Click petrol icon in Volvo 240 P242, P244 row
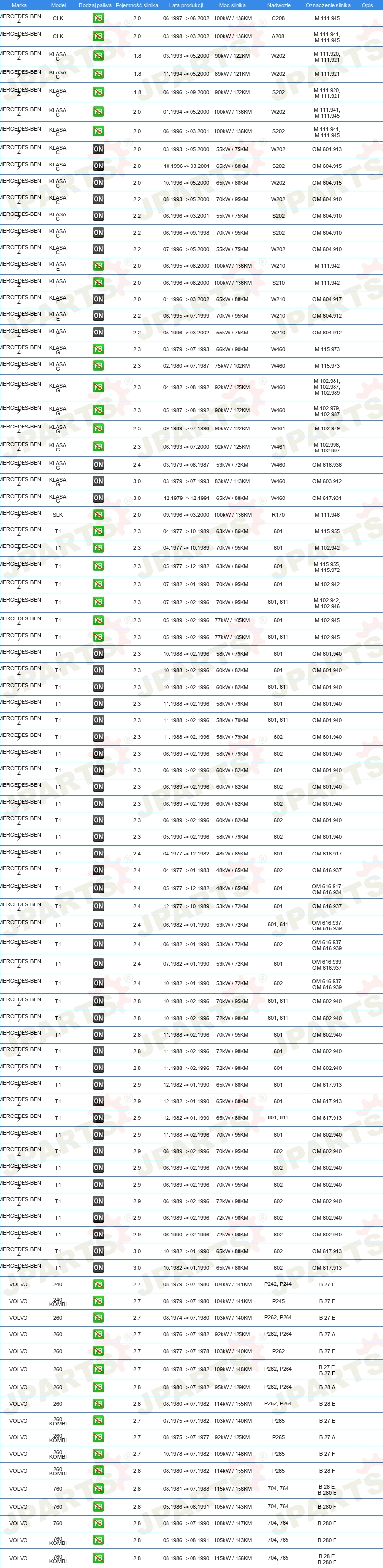This screenshot has width=383, height=1568. [x=98, y=1284]
